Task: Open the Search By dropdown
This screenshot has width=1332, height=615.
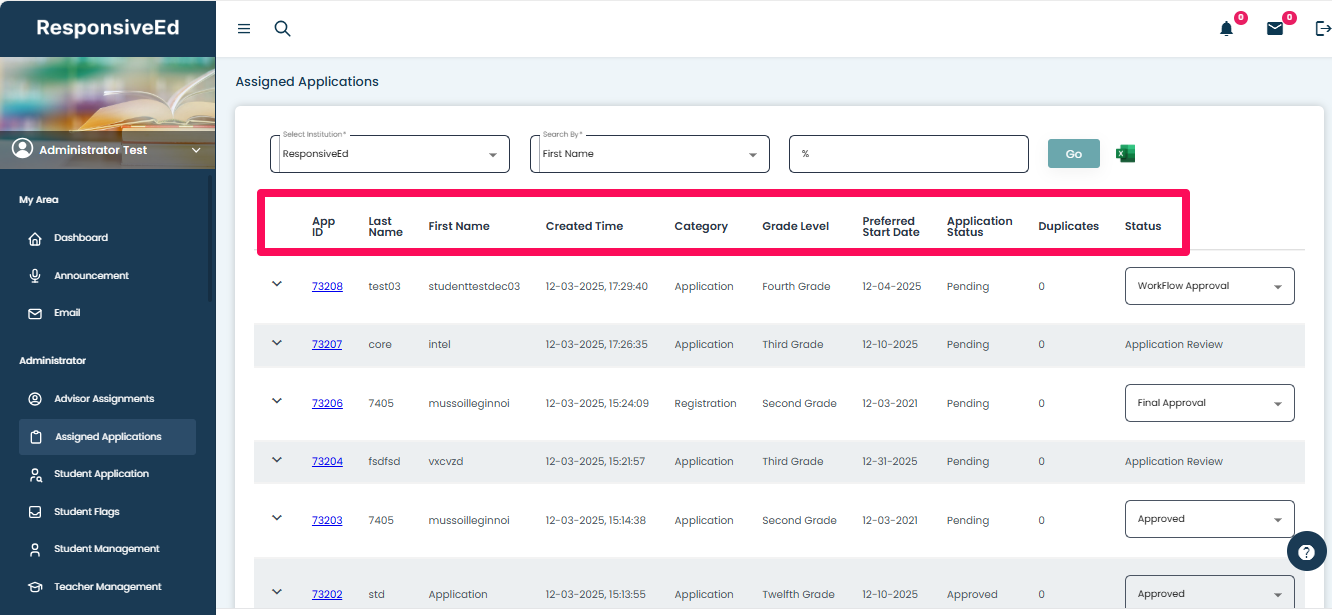Action: tap(649, 154)
